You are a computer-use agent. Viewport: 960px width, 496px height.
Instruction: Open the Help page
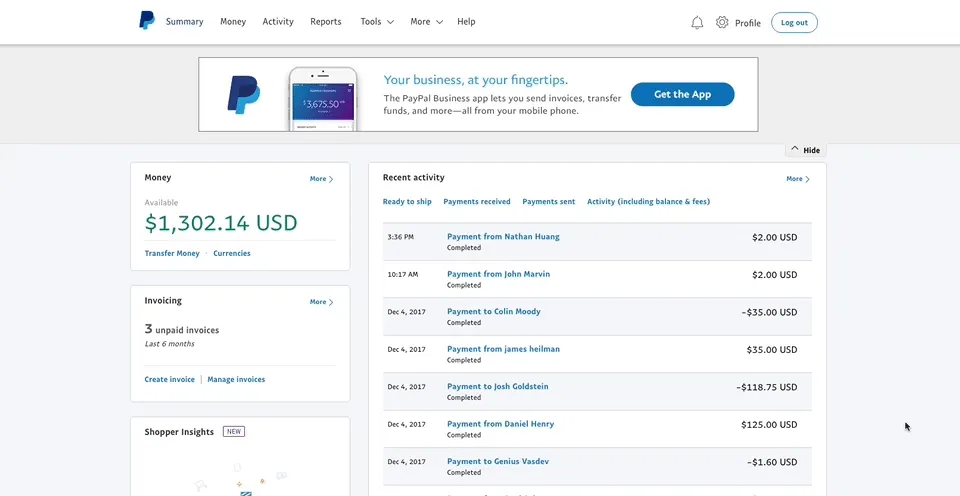pyautogui.click(x=466, y=21)
